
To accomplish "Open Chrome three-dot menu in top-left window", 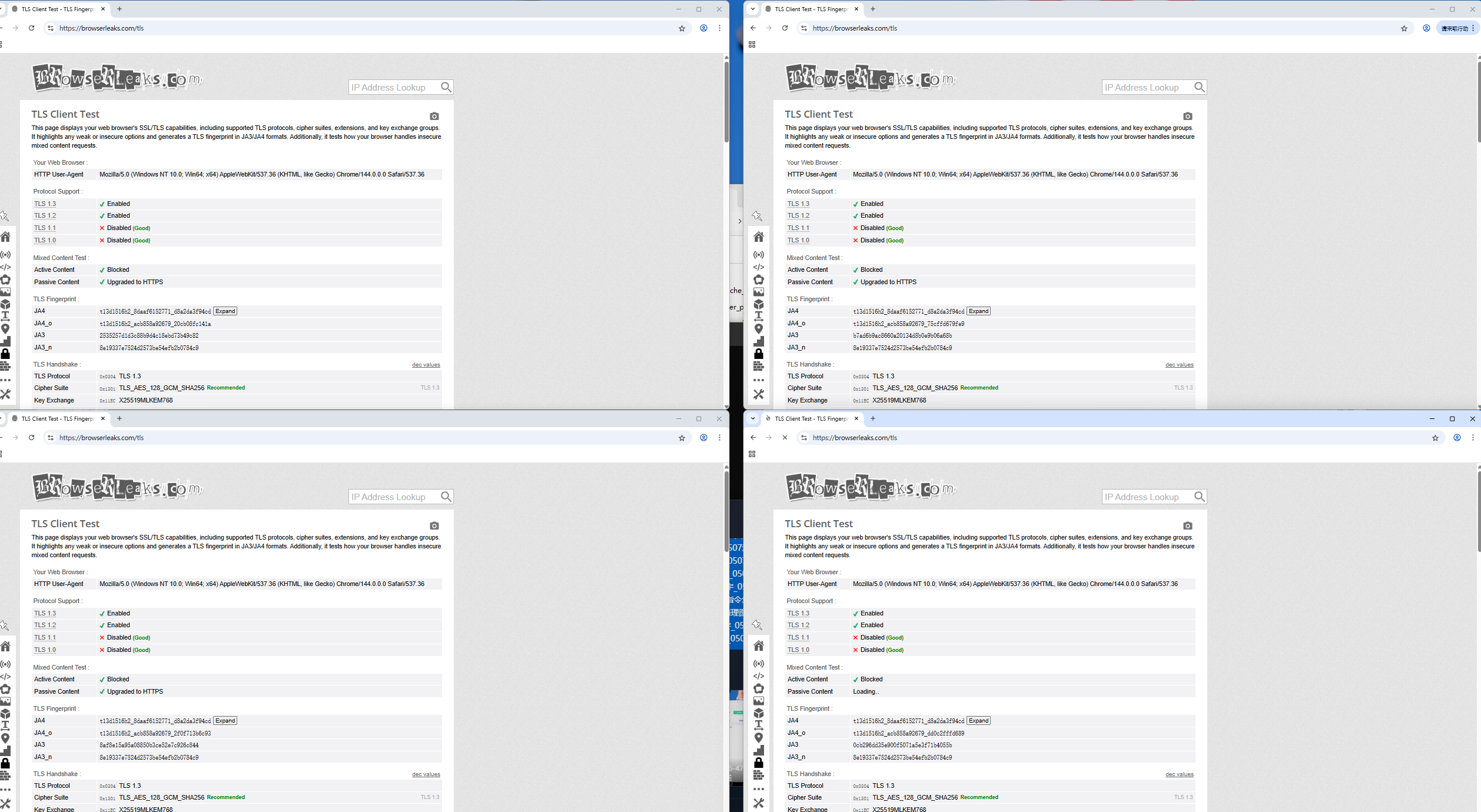I will point(719,28).
